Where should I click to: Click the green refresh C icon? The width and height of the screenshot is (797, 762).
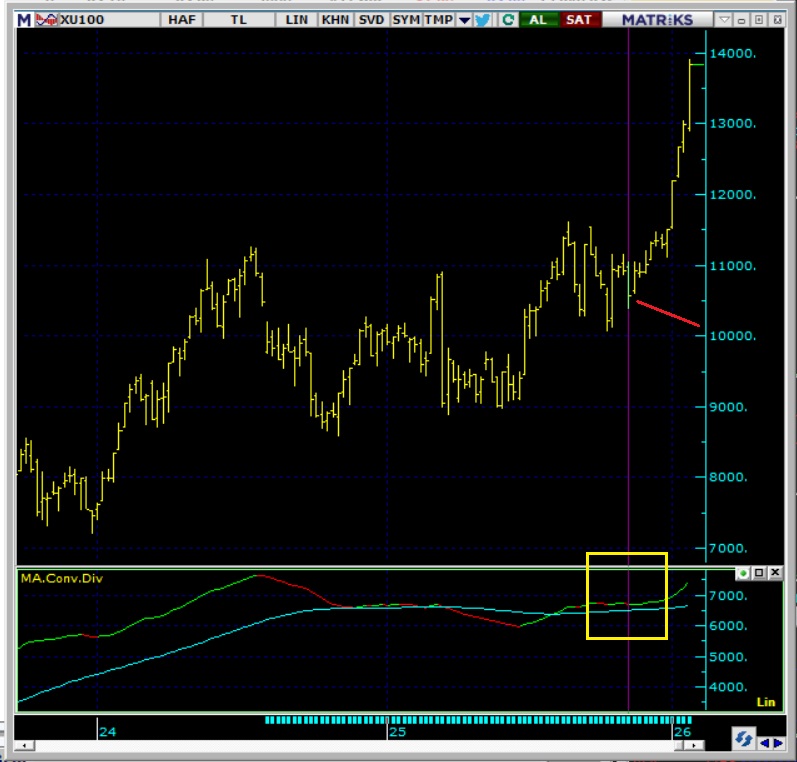[x=509, y=19]
